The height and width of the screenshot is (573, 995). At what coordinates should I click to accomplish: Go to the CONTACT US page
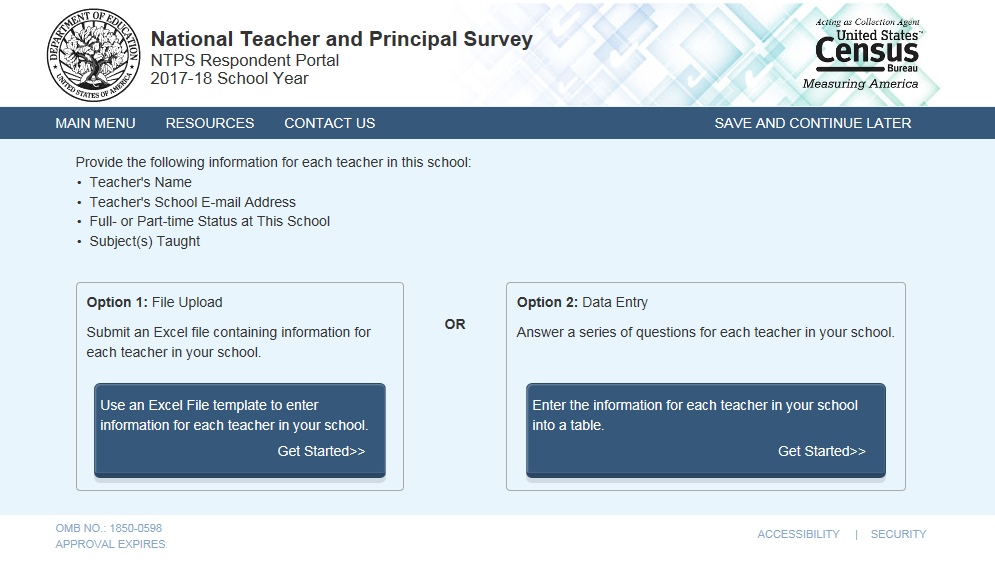(330, 123)
